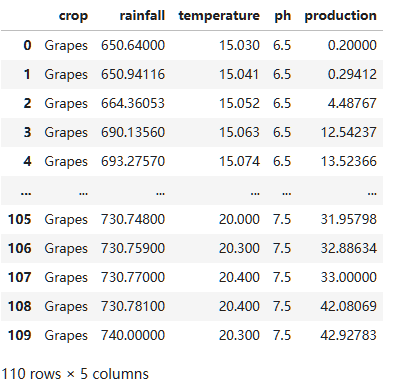Click the ph column header
411x392 pixels.
pyautogui.click(x=283, y=16)
